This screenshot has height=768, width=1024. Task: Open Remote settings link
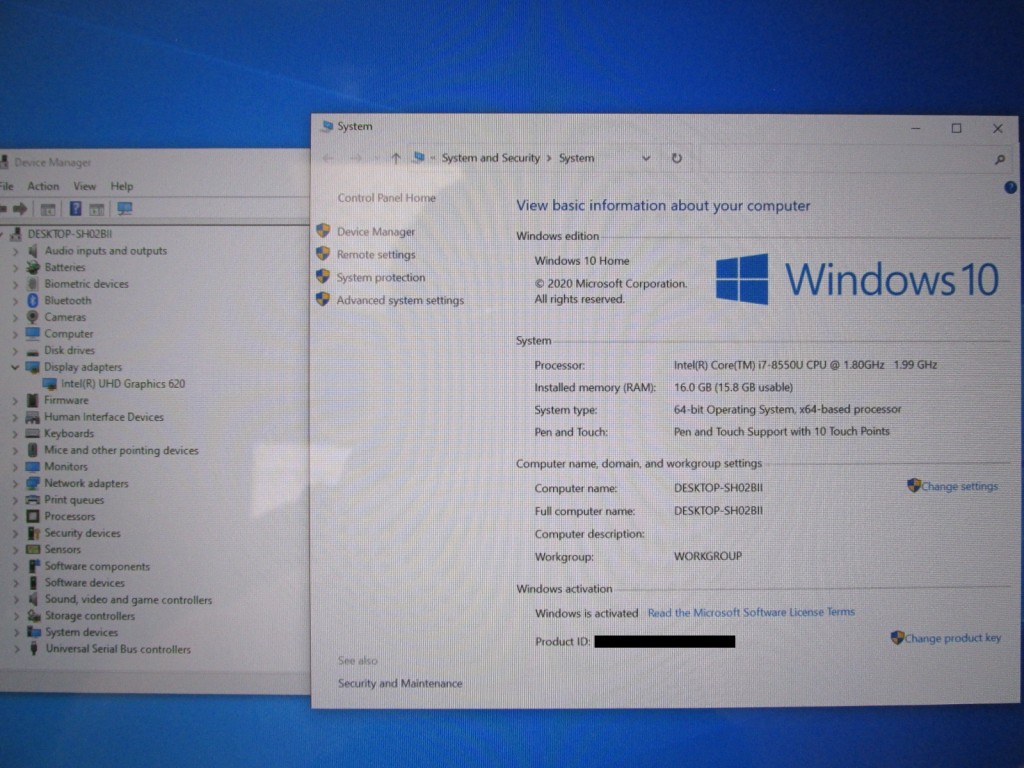coord(376,255)
